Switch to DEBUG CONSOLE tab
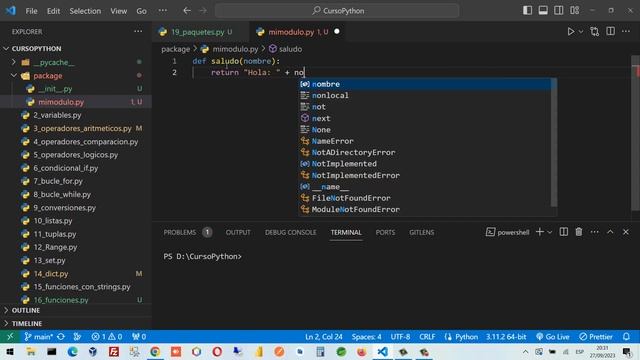 tap(291, 232)
